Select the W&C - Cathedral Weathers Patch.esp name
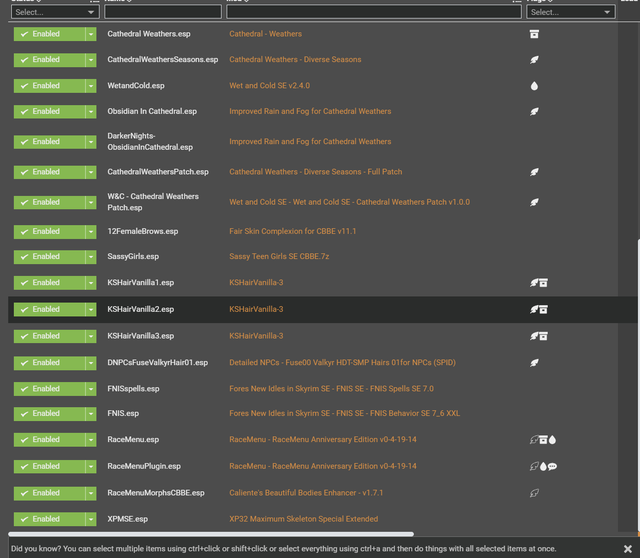The height and width of the screenshot is (558, 640). [153, 202]
